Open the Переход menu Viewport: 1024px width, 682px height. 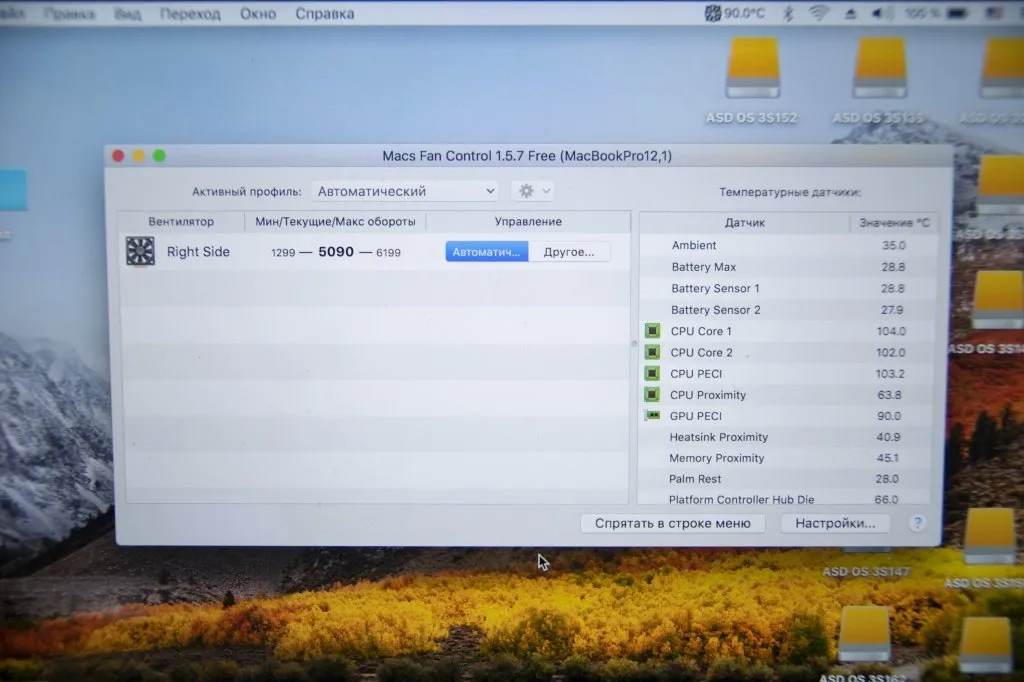point(190,14)
